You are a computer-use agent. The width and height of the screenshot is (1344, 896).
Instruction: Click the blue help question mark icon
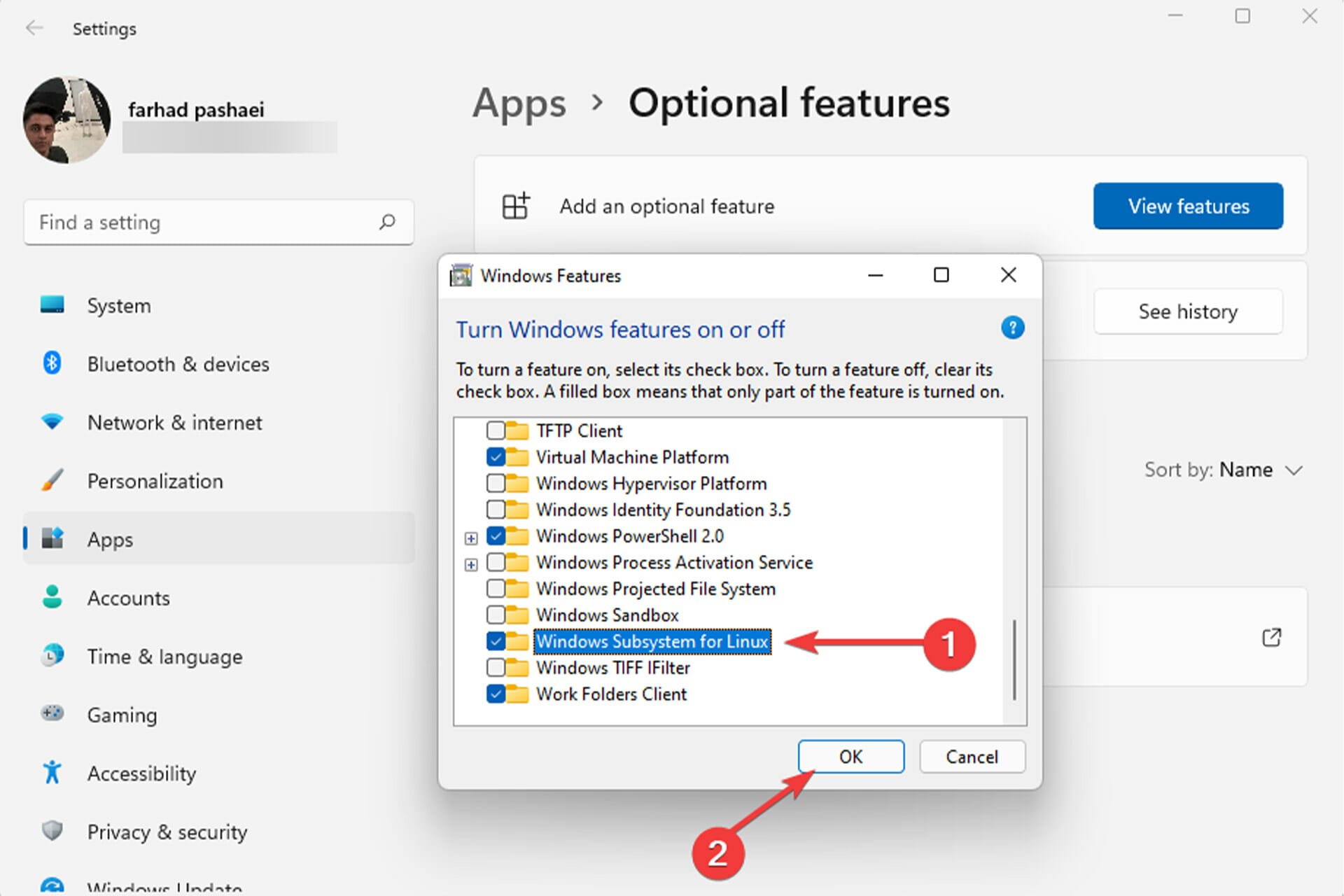click(x=1012, y=328)
